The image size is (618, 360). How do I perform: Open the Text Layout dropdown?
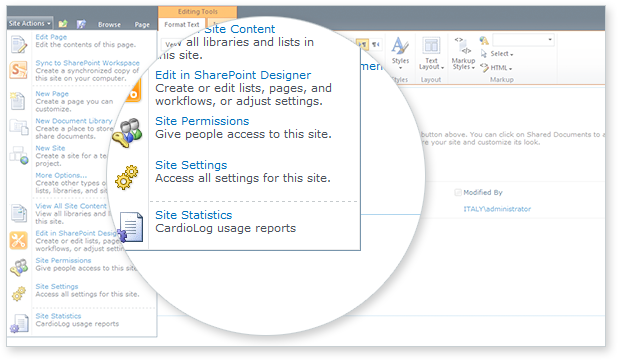[431, 53]
